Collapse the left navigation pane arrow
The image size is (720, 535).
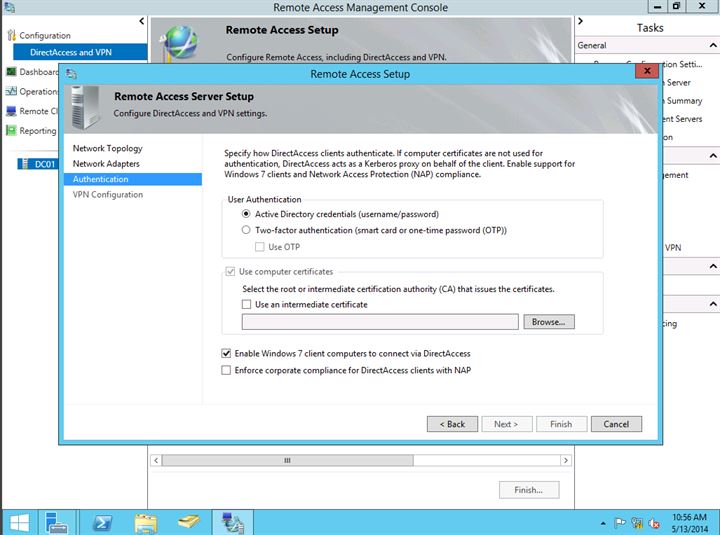click(x=141, y=21)
